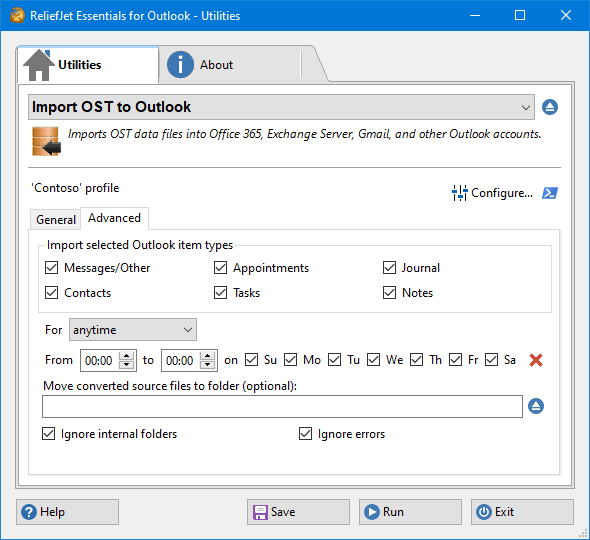590x540 pixels.
Task: Expand the For anytime dropdown
Action: click(133, 330)
